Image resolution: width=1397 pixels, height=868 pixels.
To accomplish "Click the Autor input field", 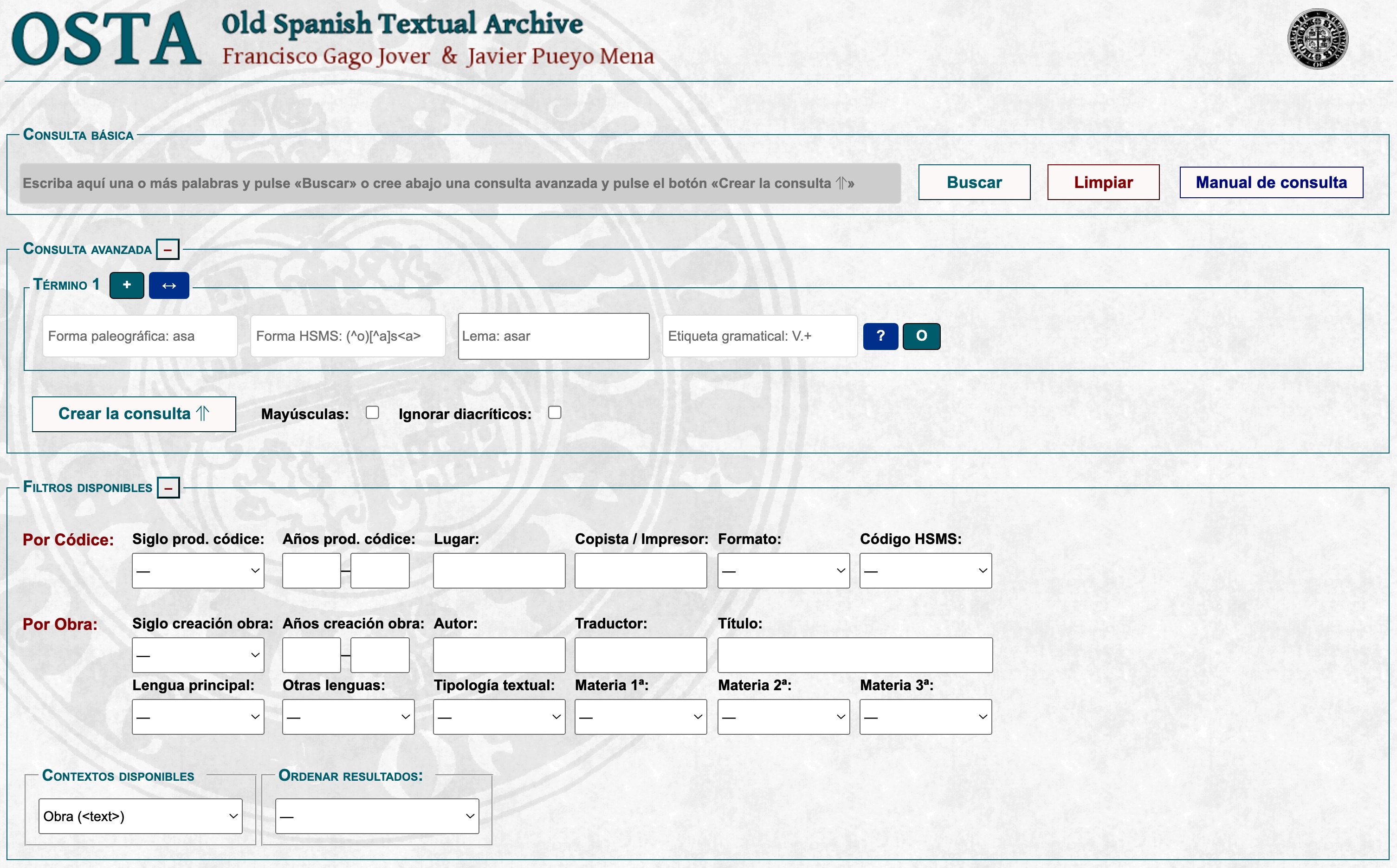I will pos(499,655).
